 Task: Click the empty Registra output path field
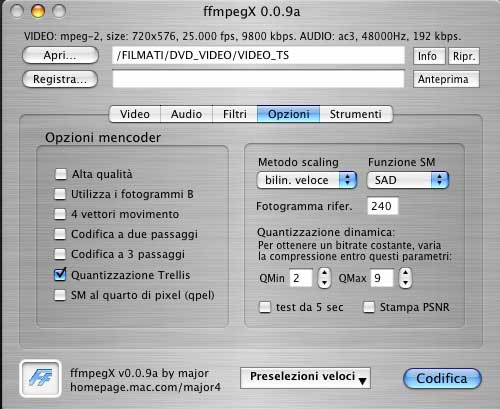258,79
